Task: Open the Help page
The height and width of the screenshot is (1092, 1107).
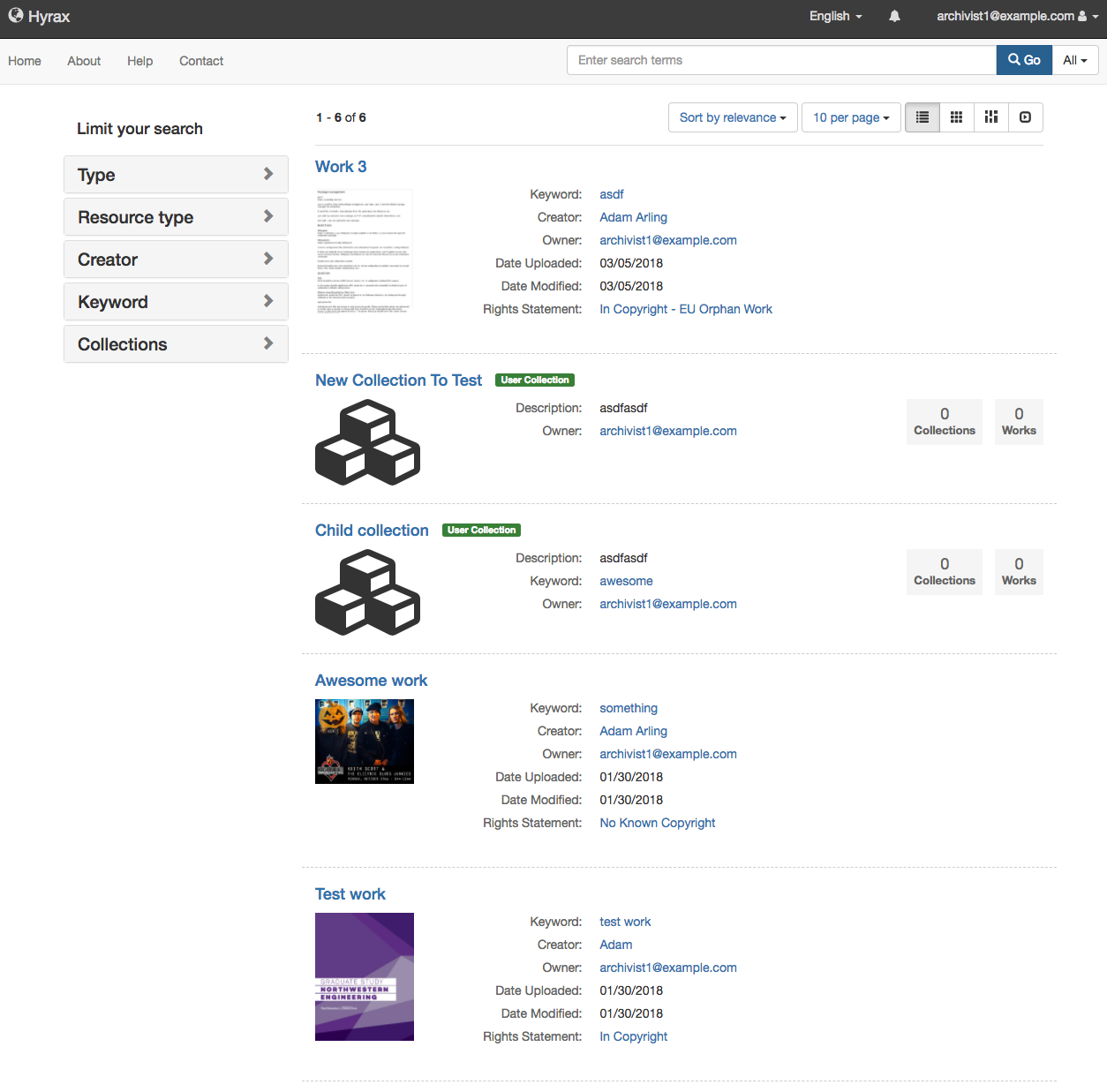Action: [x=139, y=61]
